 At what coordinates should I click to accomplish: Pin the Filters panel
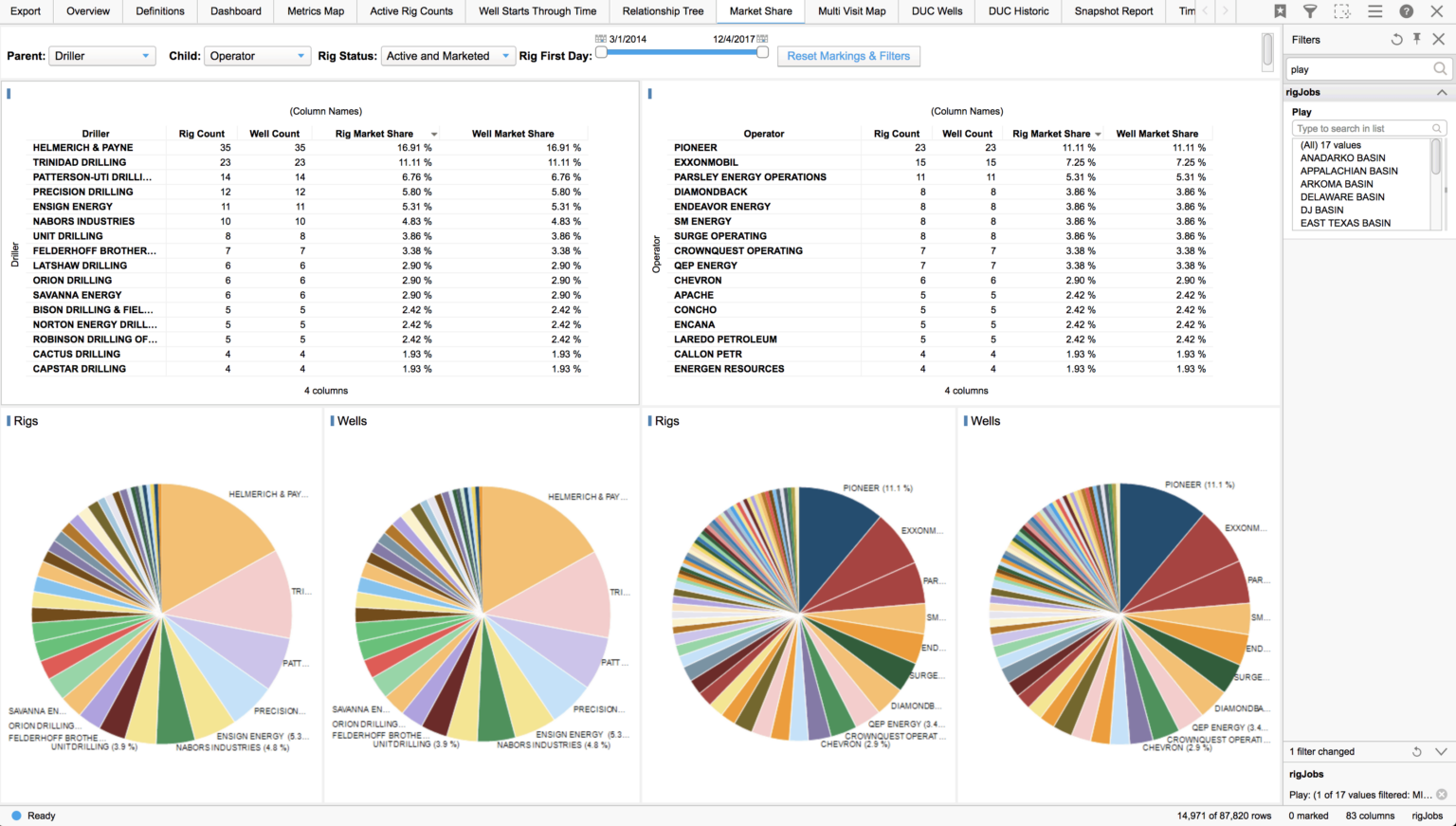(x=1418, y=39)
